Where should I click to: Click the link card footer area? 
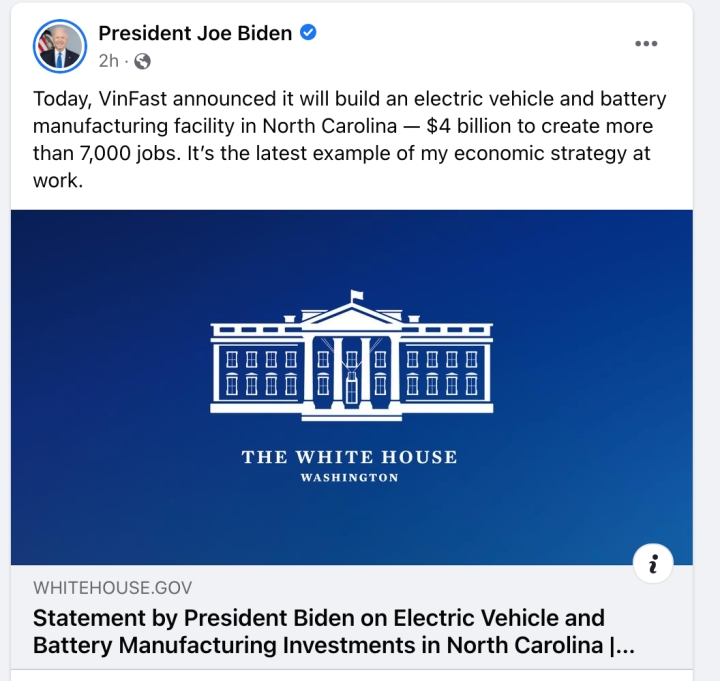pyautogui.click(x=352, y=617)
